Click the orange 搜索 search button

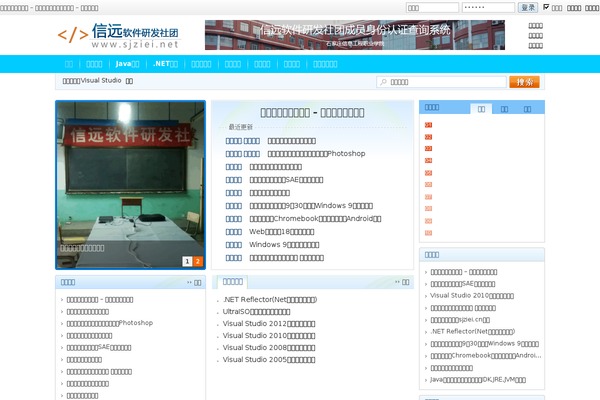pyautogui.click(x=524, y=82)
